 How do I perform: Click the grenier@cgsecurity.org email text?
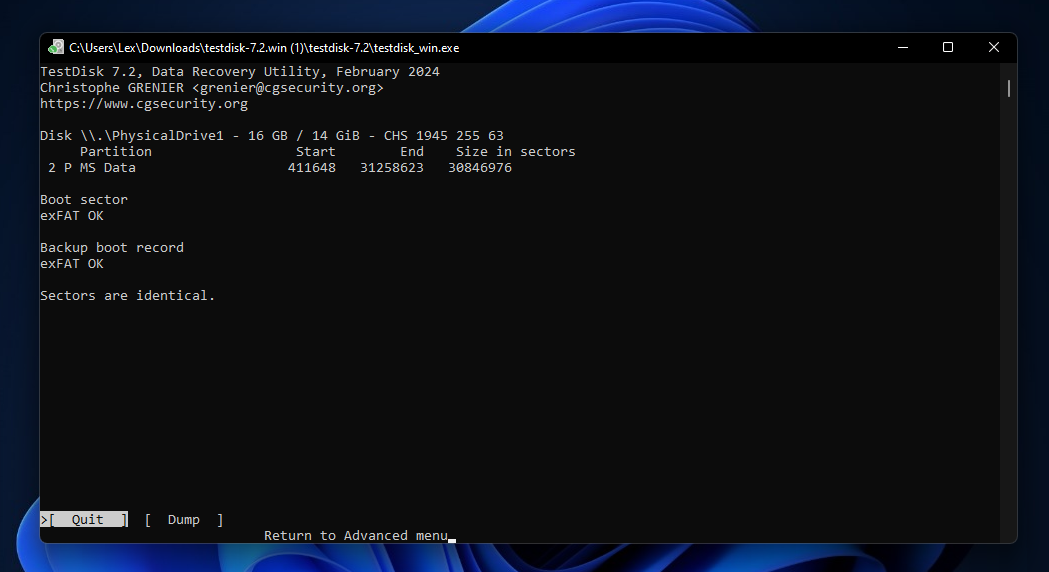tap(288, 88)
